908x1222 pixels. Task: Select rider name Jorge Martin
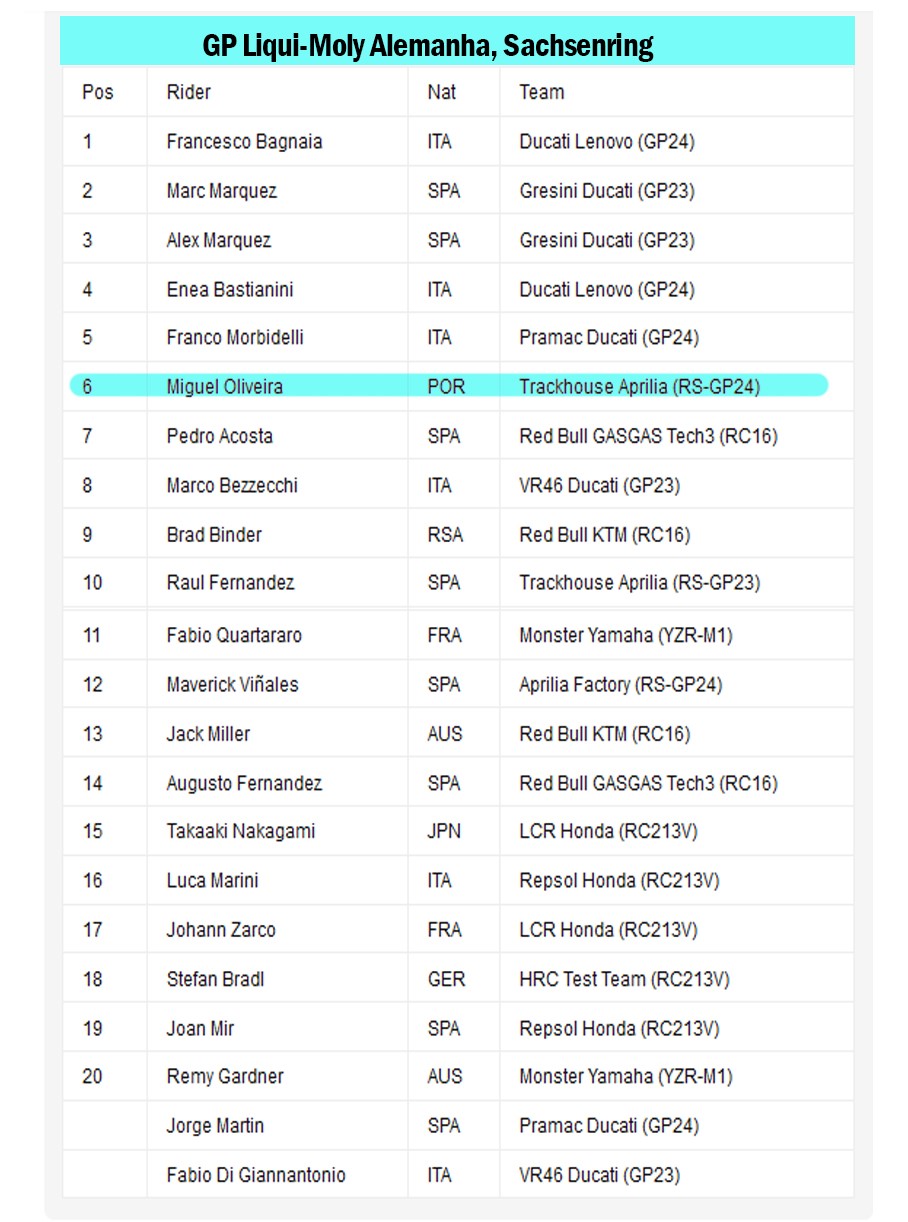pyautogui.click(x=214, y=1126)
